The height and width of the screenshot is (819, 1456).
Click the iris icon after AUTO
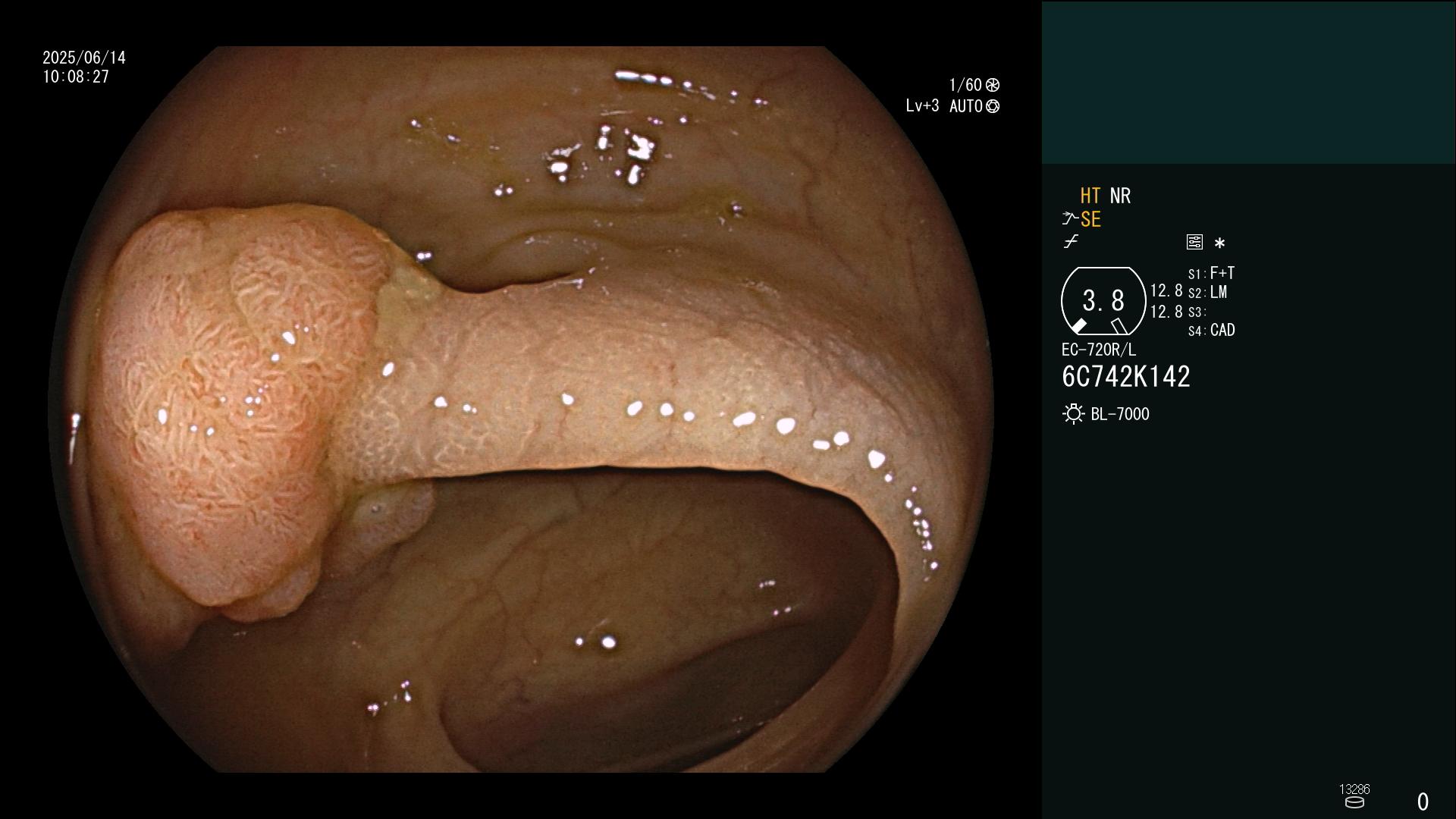[x=993, y=106]
